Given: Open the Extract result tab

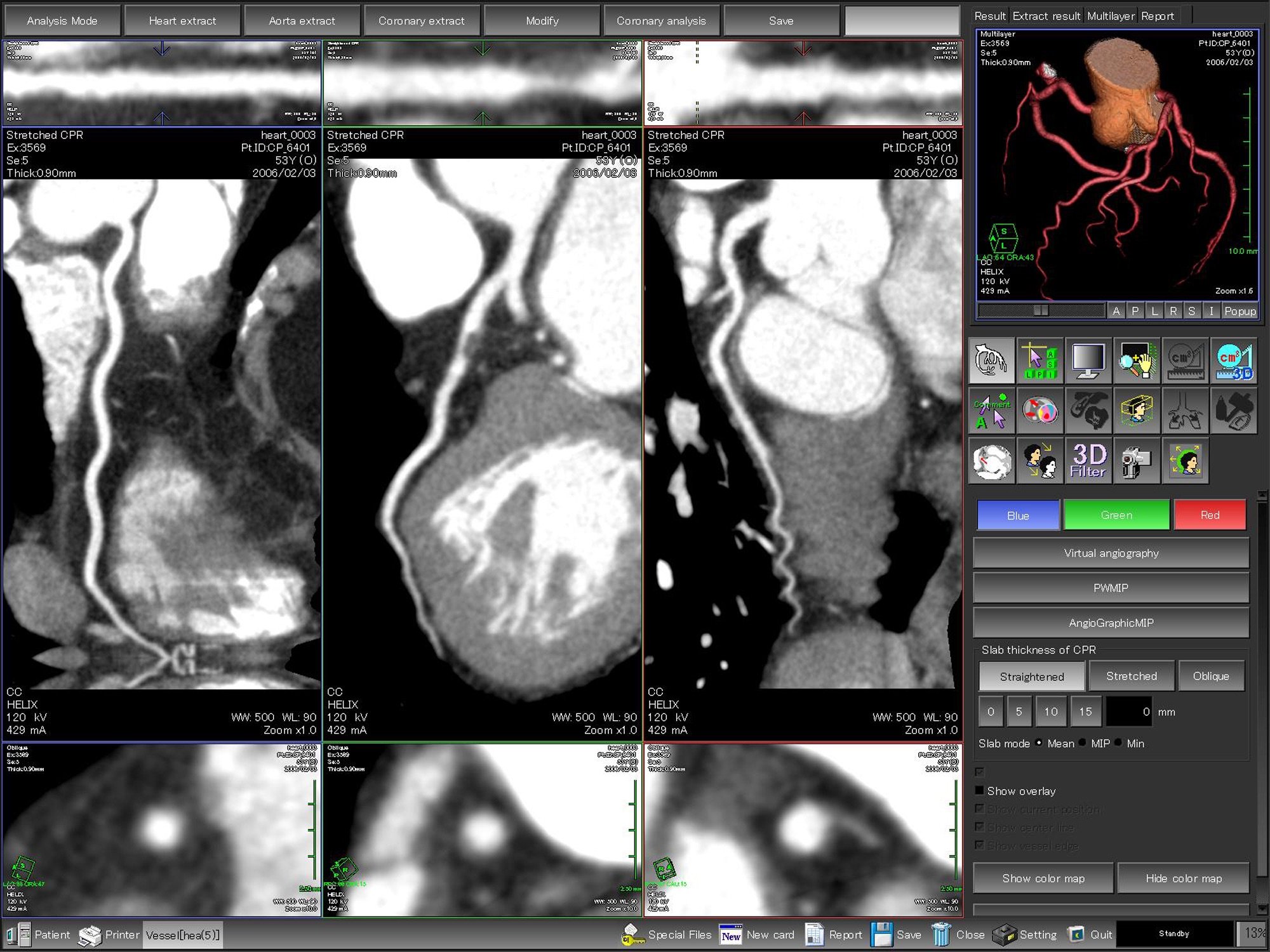Looking at the screenshot, I should pos(1046,16).
